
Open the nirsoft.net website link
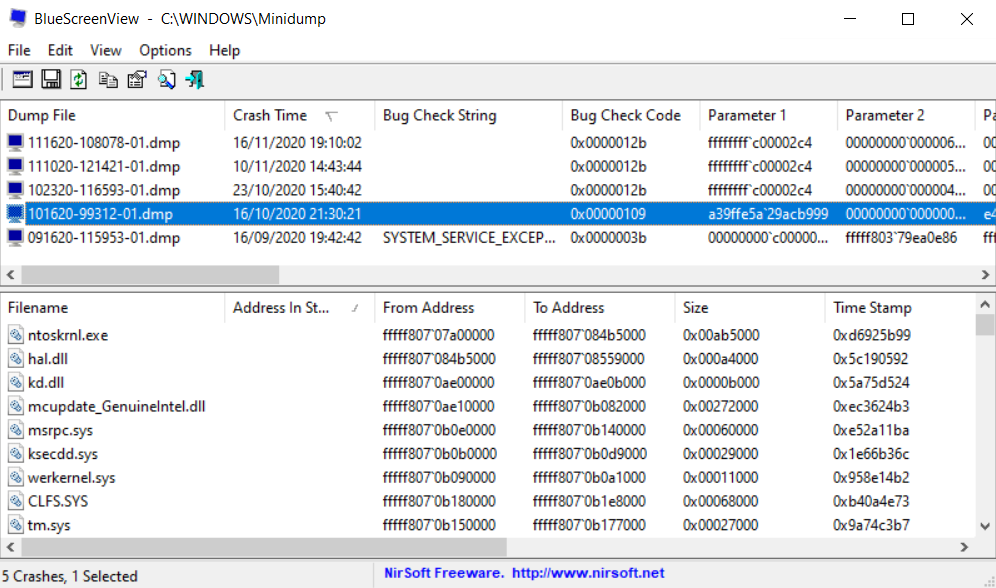point(588,573)
